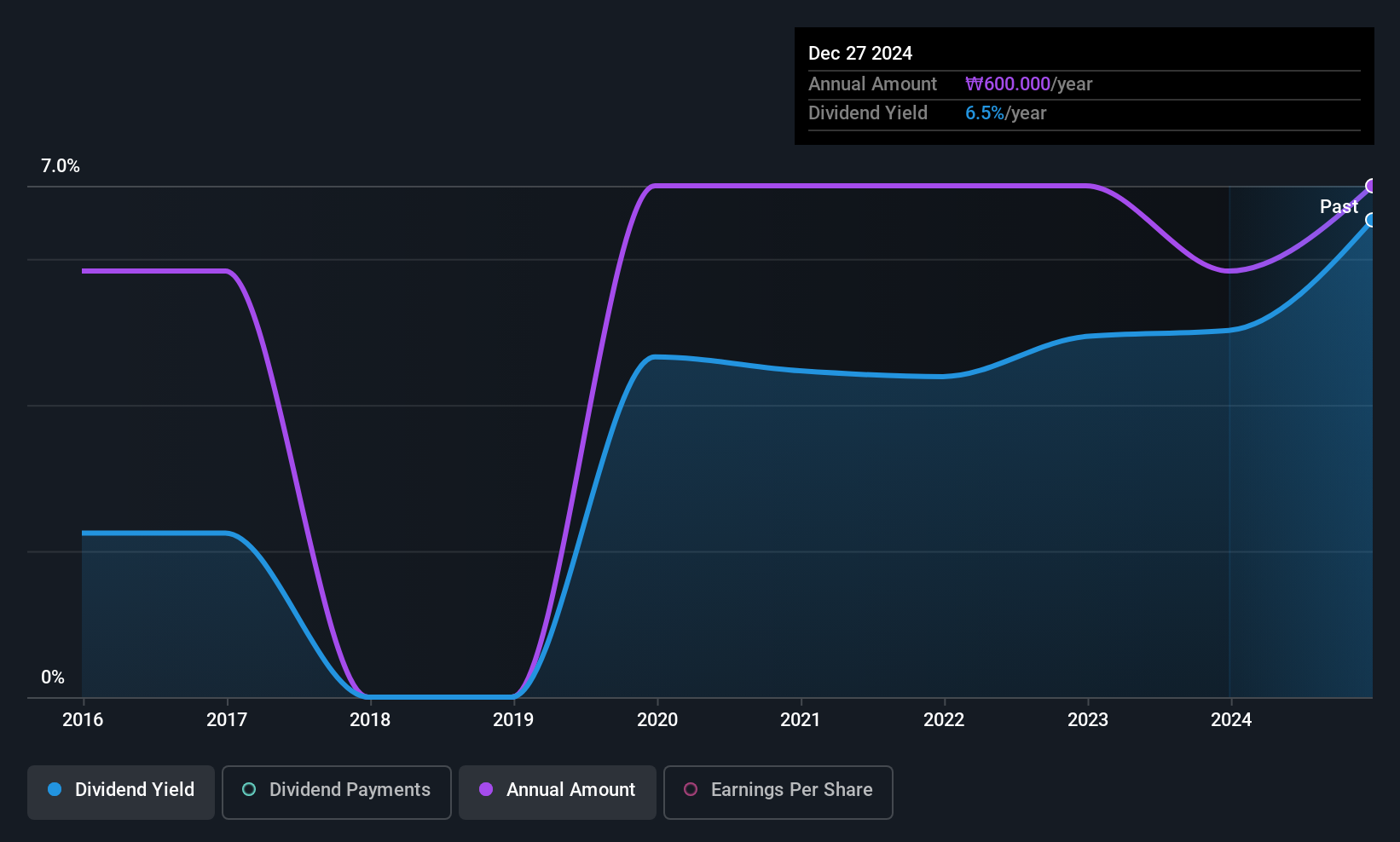Click the 7.0% y-axis label
The image size is (1400, 842).
[61, 166]
